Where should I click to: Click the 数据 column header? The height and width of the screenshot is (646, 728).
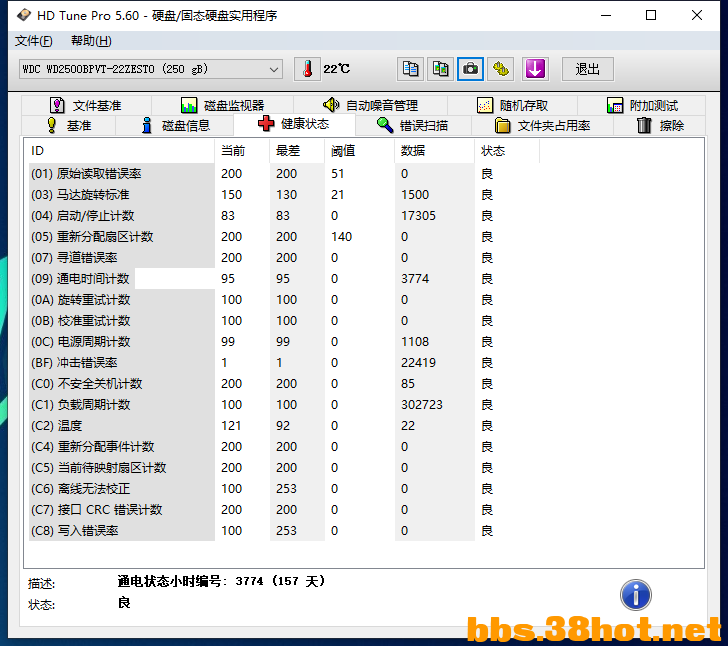435,151
